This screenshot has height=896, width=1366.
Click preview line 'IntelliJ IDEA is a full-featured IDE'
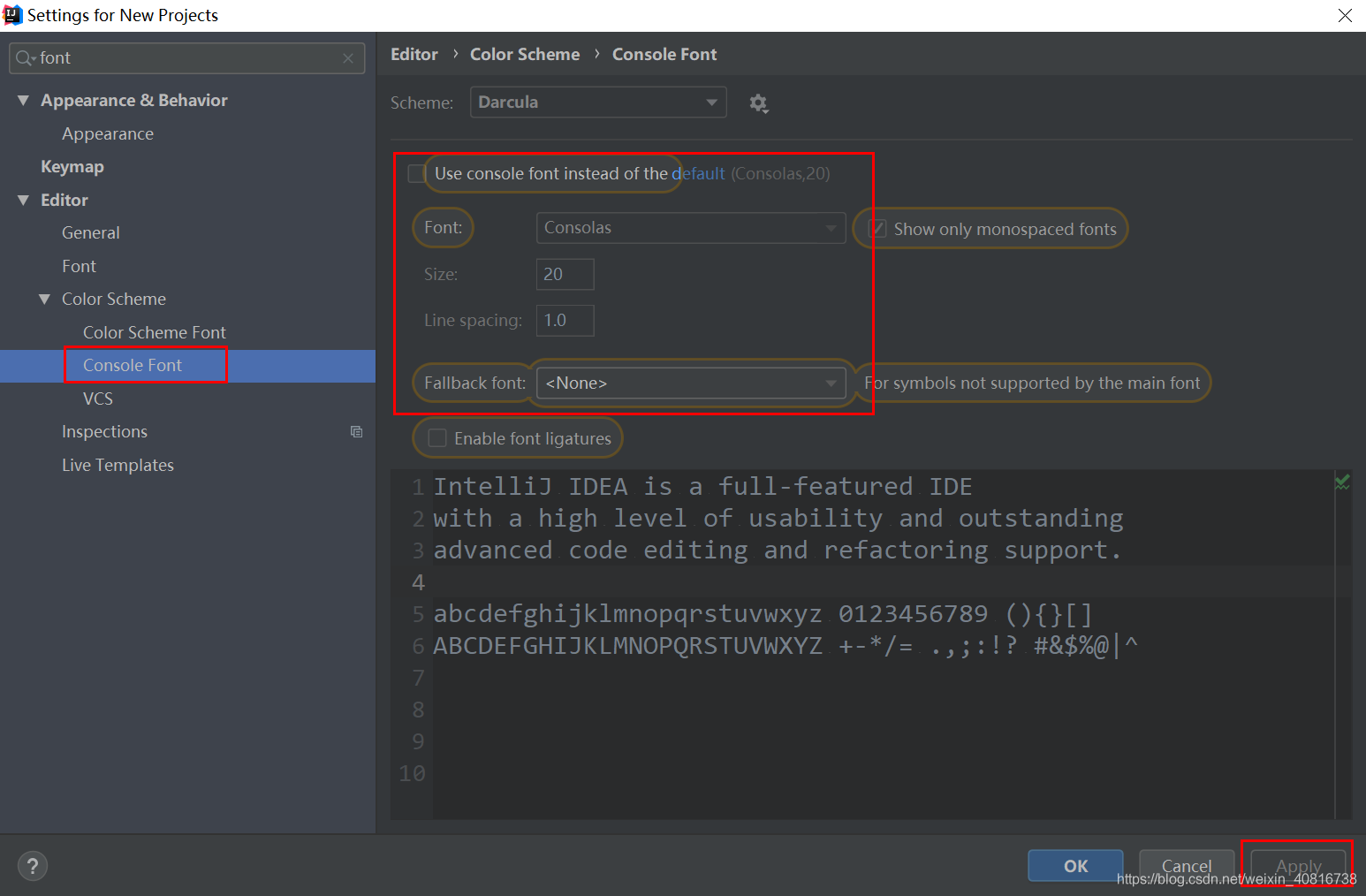tap(702, 487)
